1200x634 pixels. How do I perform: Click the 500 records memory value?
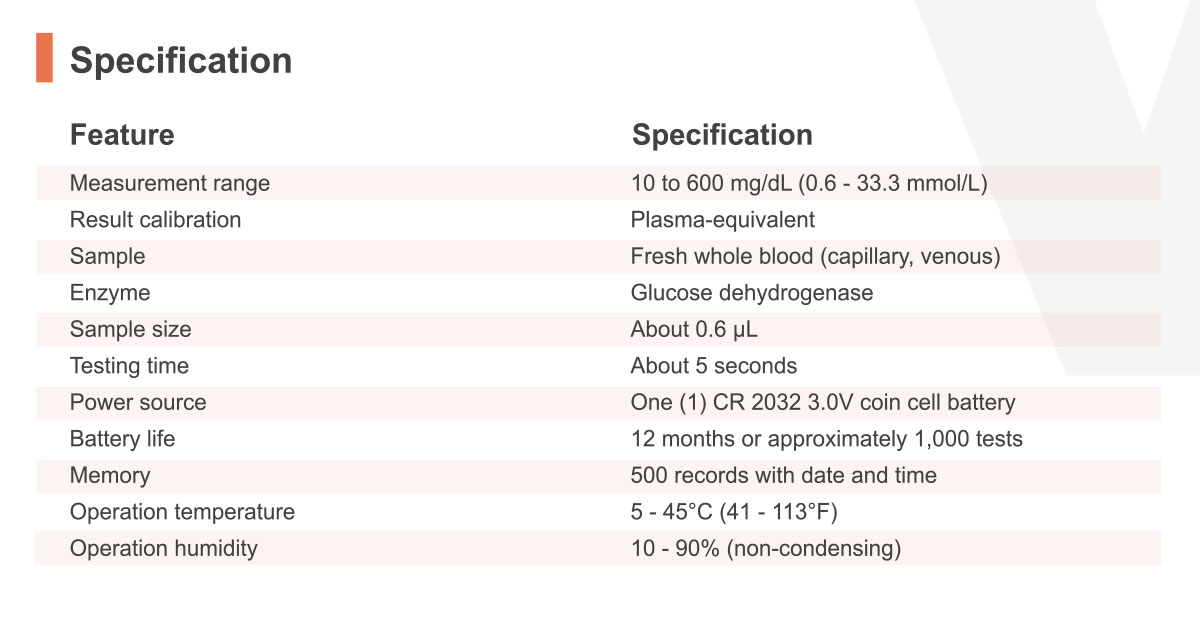(x=784, y=476)
